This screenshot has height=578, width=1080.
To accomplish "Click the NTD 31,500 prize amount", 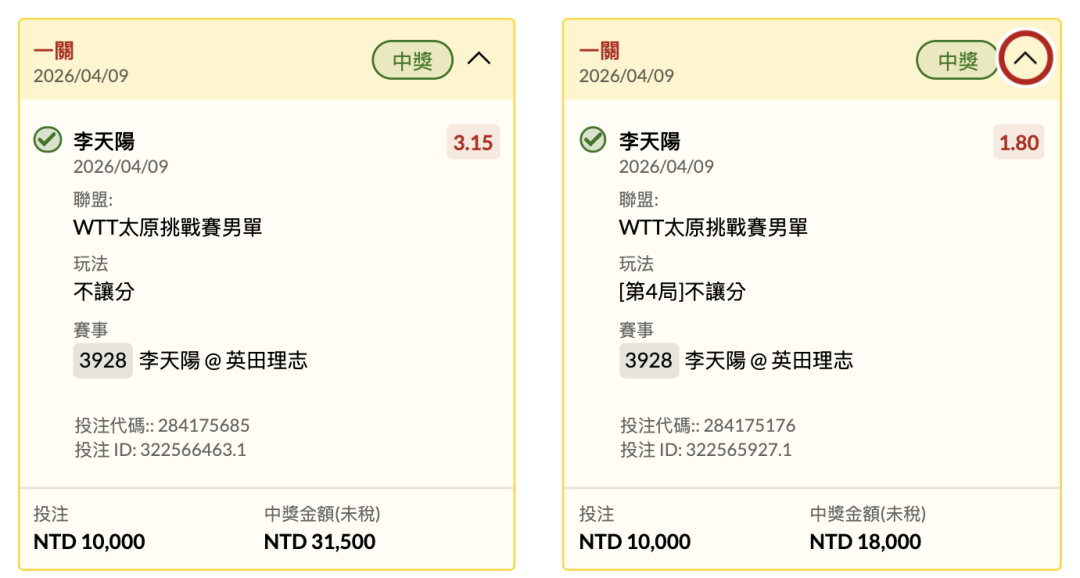I will [x=320, y=542].
